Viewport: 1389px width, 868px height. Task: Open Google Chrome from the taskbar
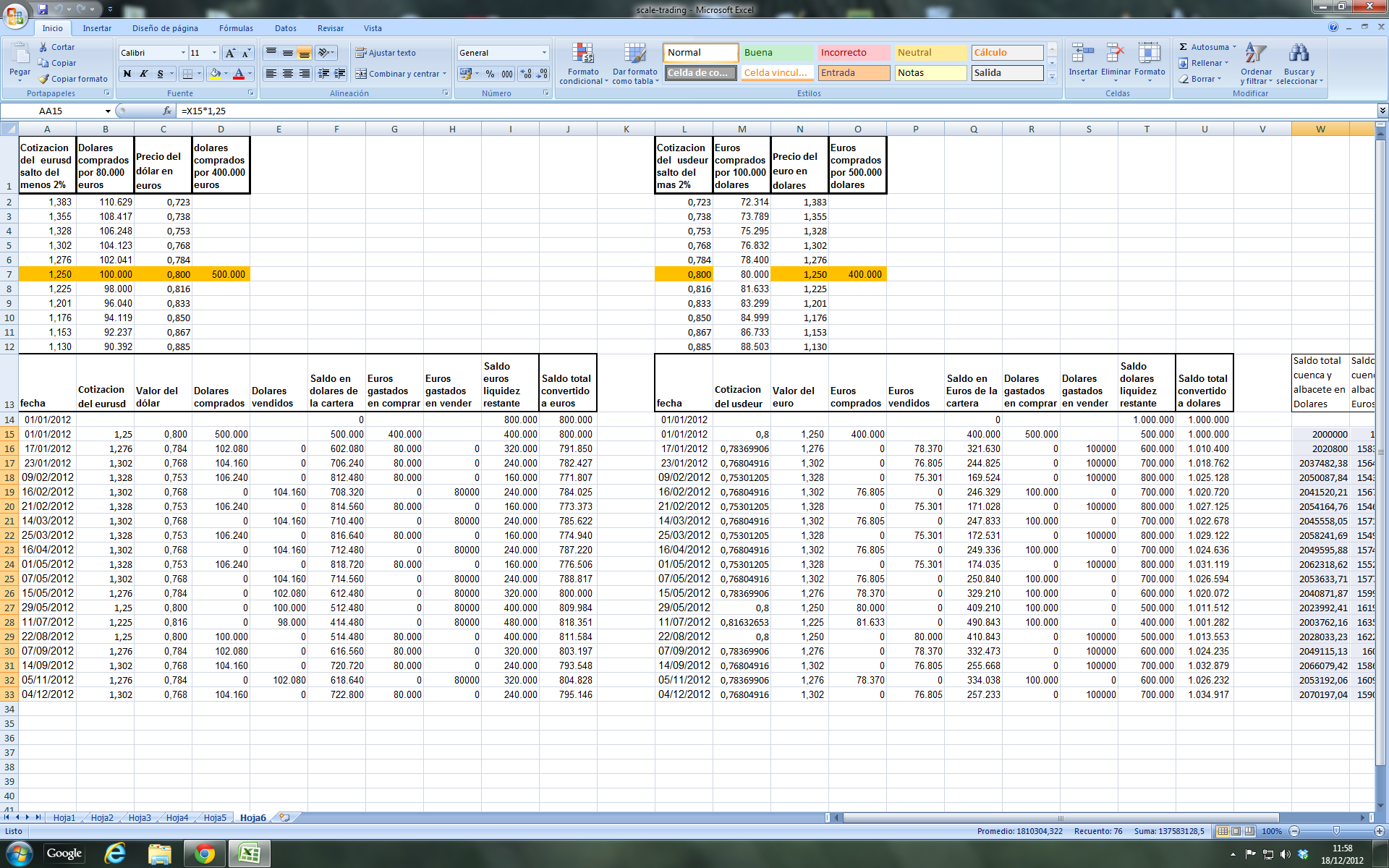(x=204, y=854)
